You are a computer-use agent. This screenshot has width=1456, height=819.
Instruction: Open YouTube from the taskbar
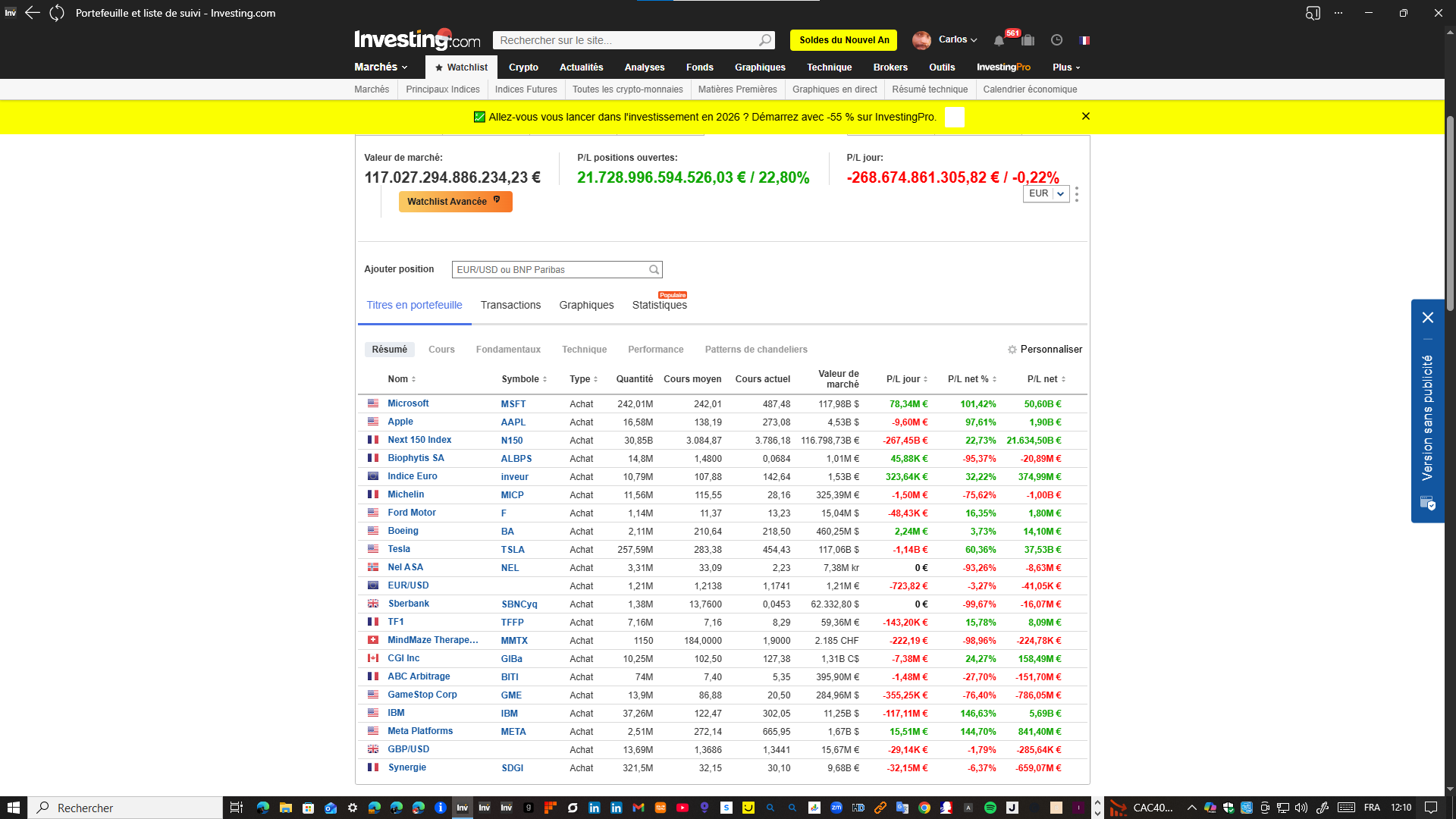682,808
